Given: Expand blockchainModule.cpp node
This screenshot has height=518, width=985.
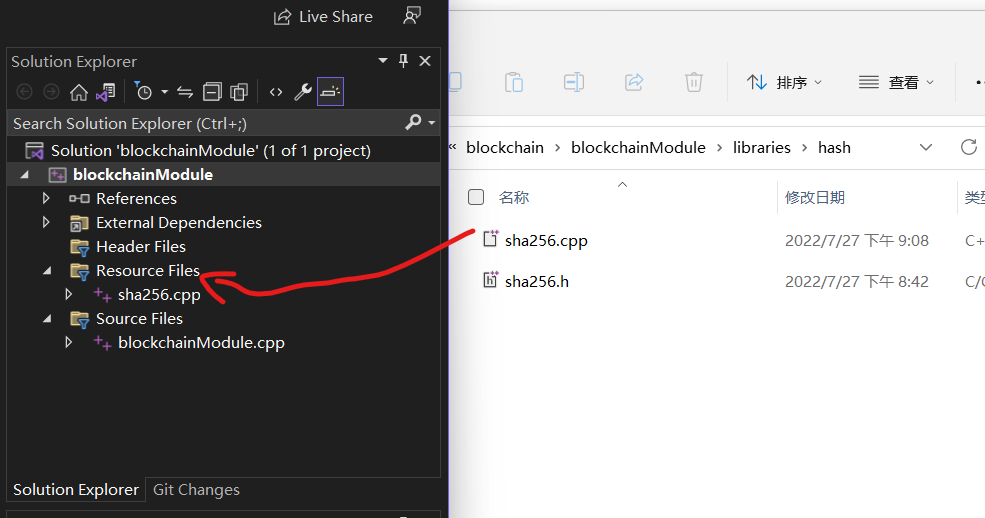Looking at the screenshot, I should tap(68, 342).
